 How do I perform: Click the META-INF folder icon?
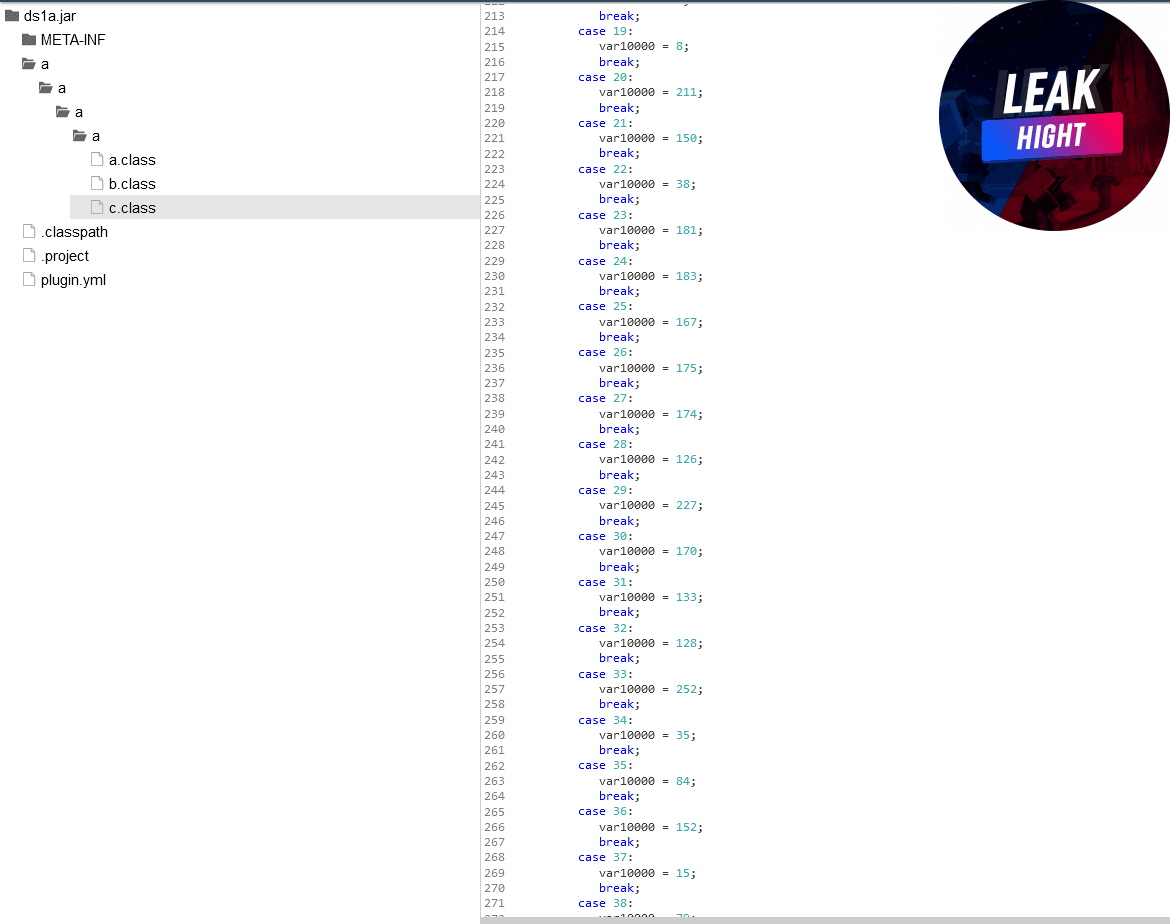point(29,40)
